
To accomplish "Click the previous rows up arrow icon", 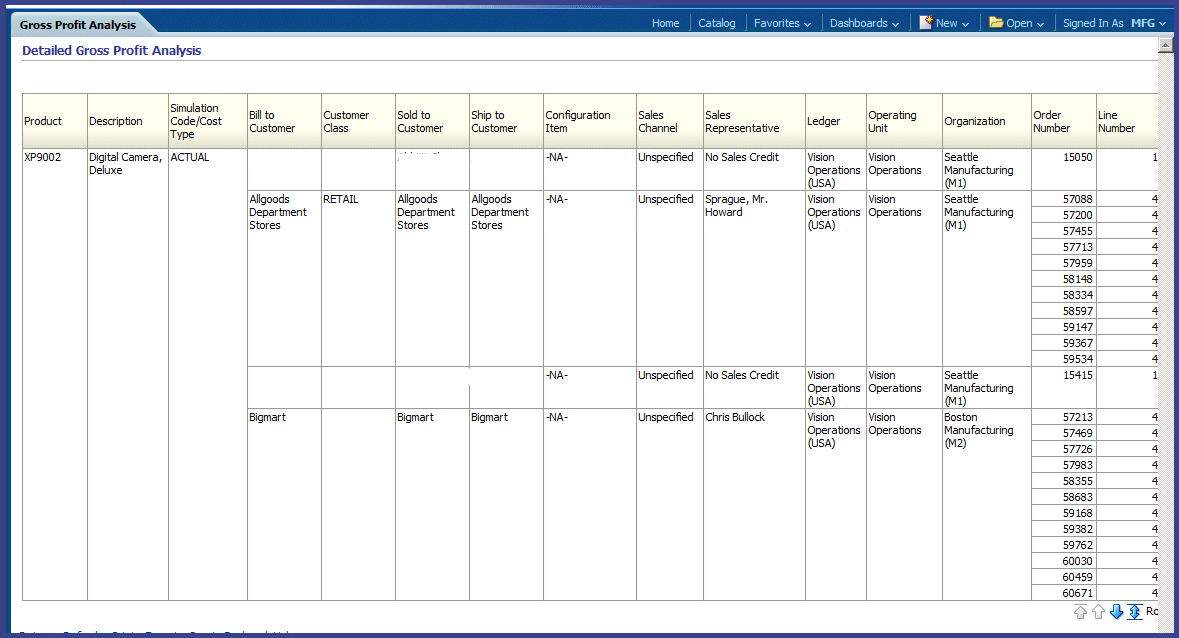I will 1099,612.
